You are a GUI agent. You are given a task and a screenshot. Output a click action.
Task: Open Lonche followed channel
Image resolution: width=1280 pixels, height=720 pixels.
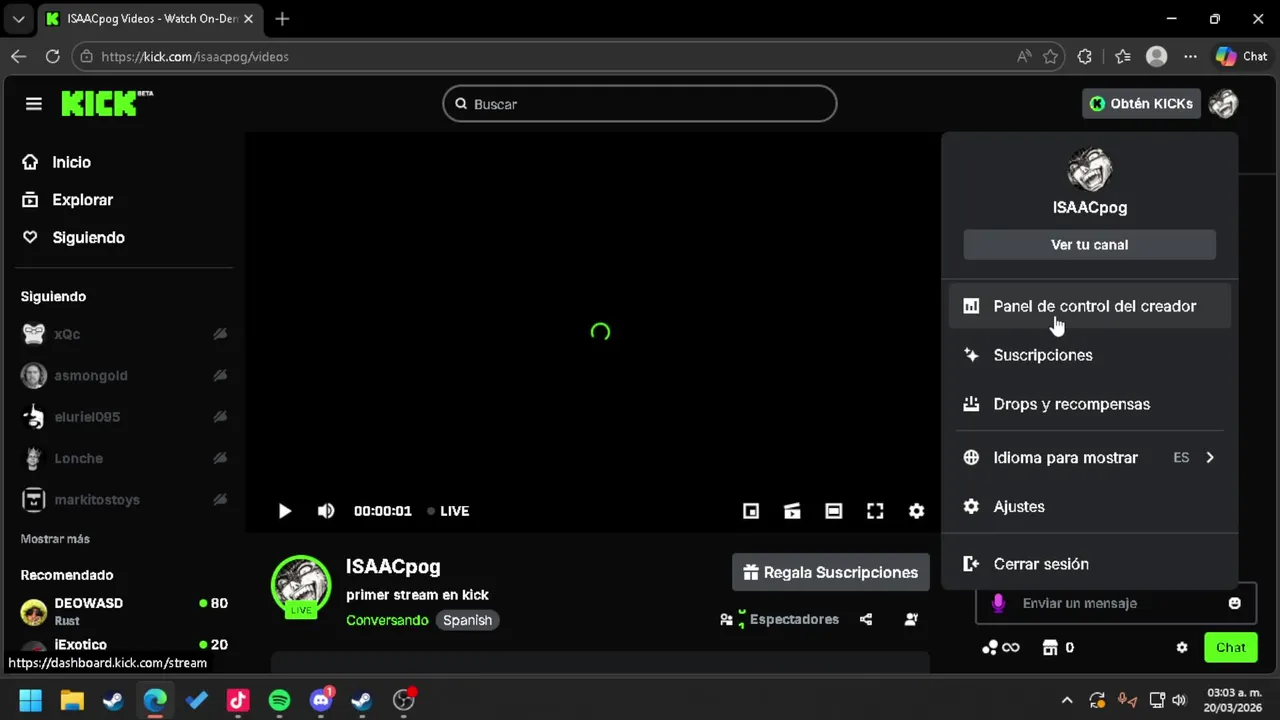124,458
